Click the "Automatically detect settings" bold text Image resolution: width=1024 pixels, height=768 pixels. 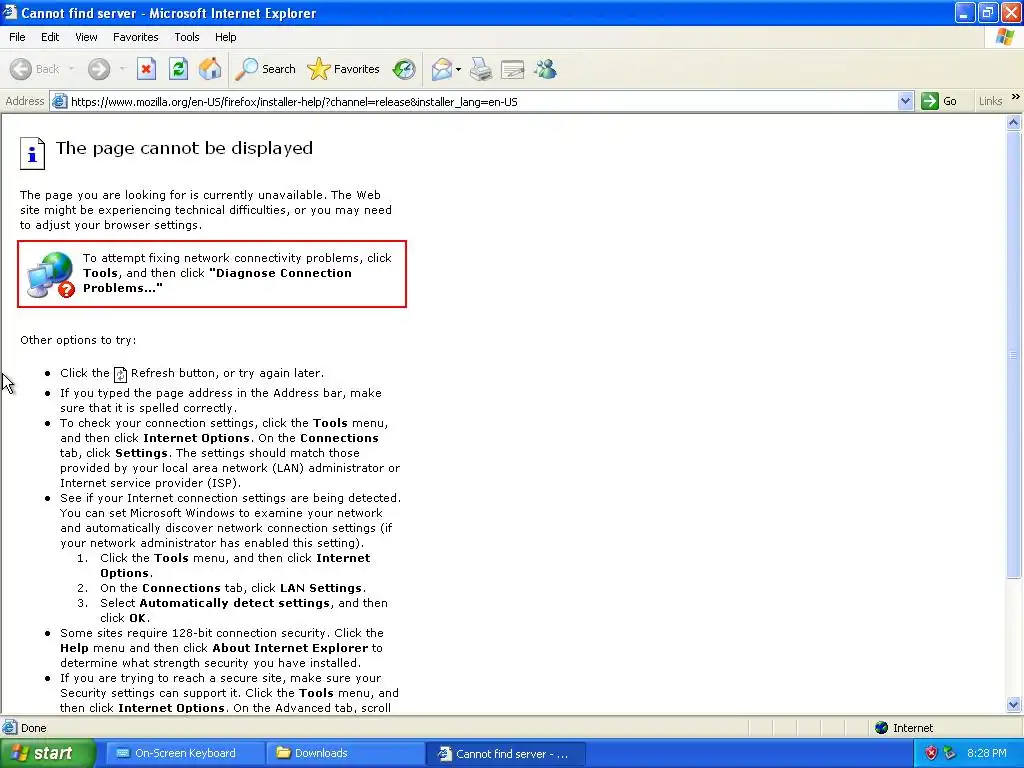(x=234, y=603)
